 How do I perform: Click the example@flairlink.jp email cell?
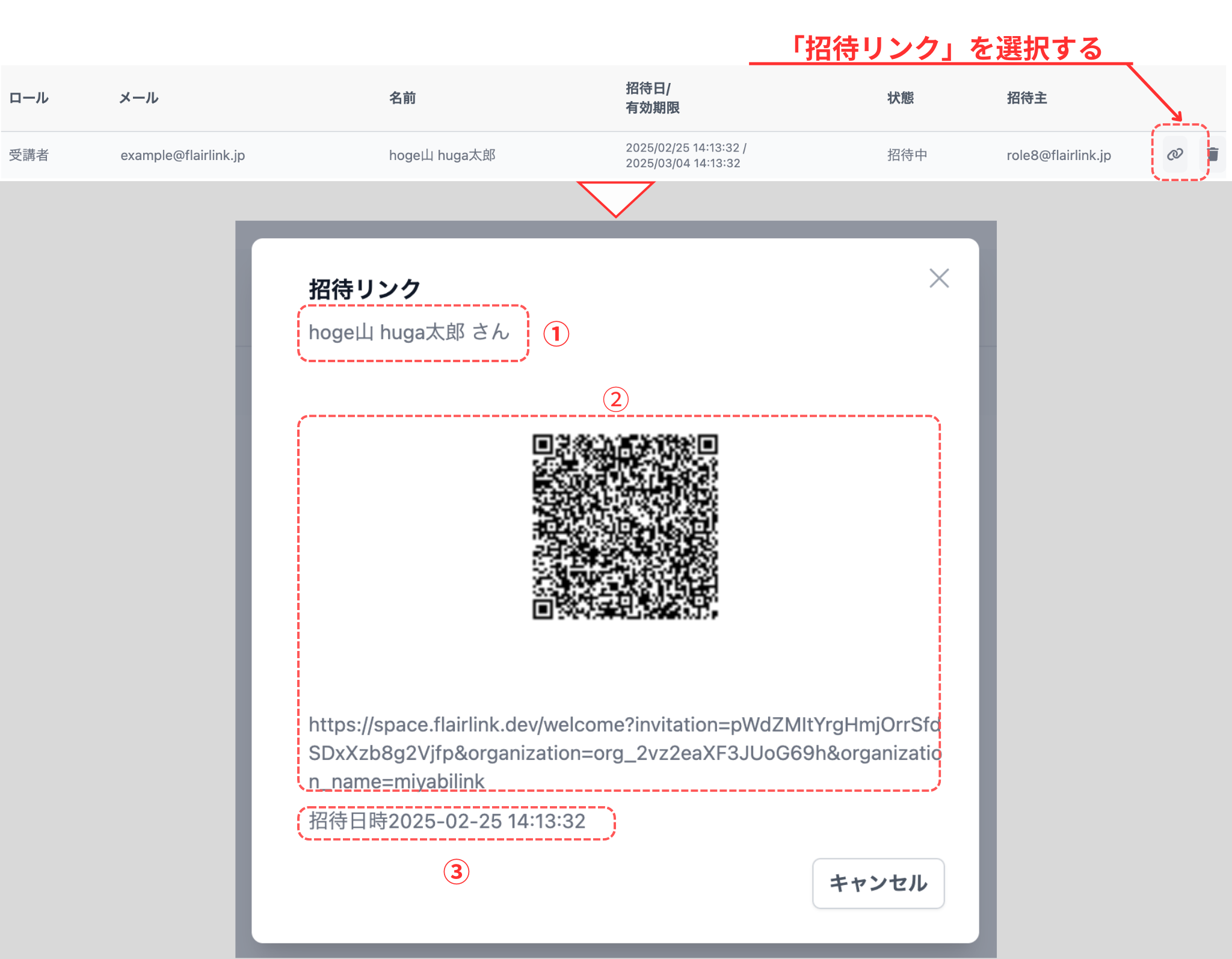(x=182, y=155)
